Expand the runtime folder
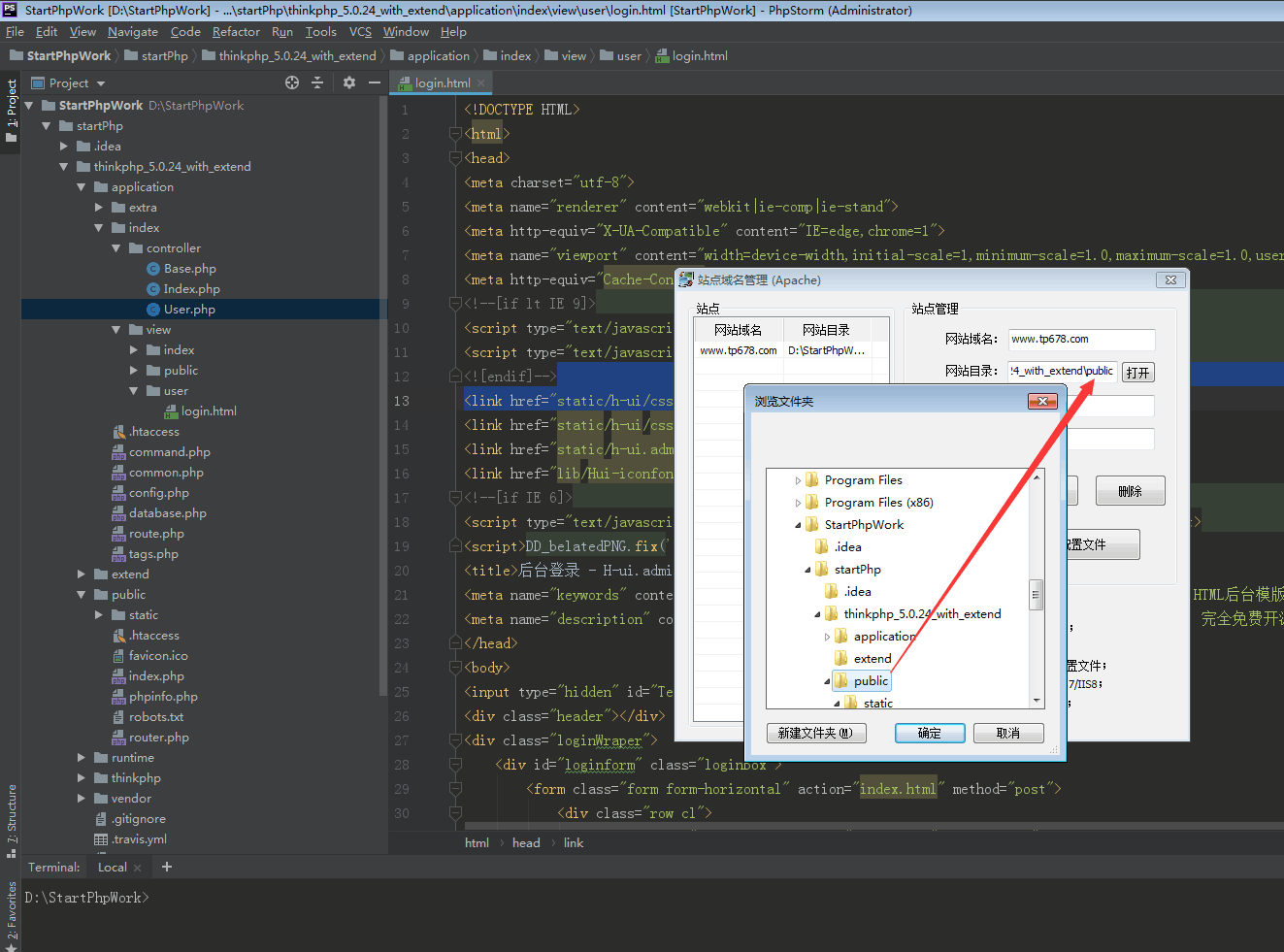This screenshot has width=1284, height=952. [x=82, y=758]
